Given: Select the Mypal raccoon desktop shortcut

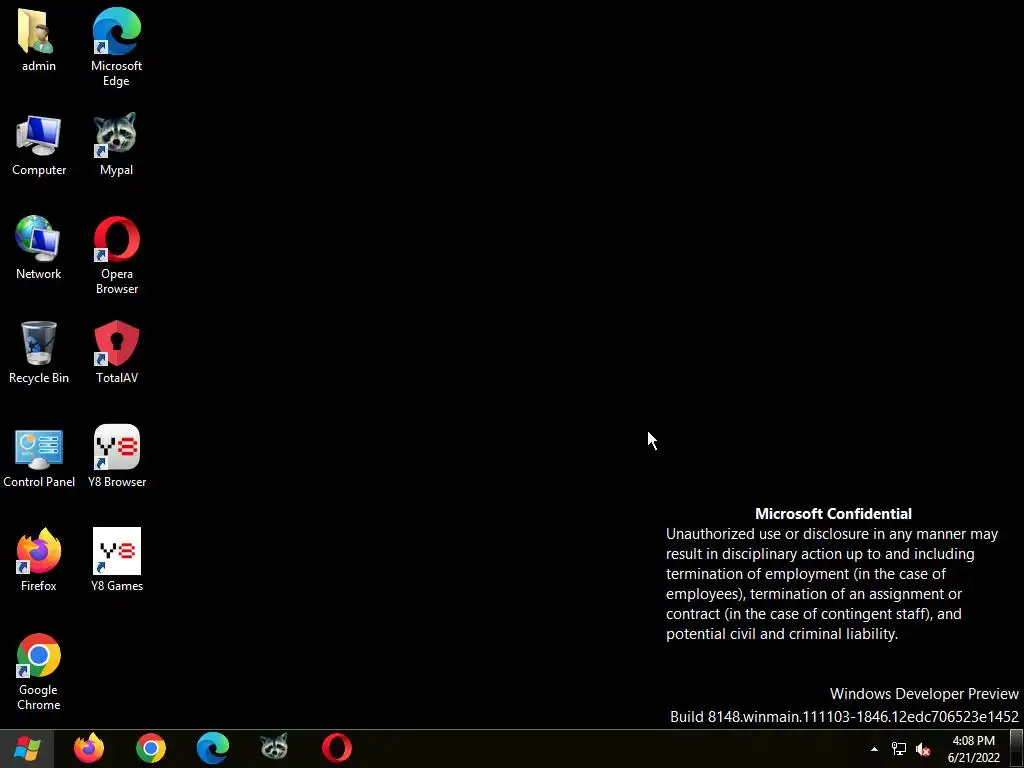Looking at the screenshot, I should tap(116, 145).
